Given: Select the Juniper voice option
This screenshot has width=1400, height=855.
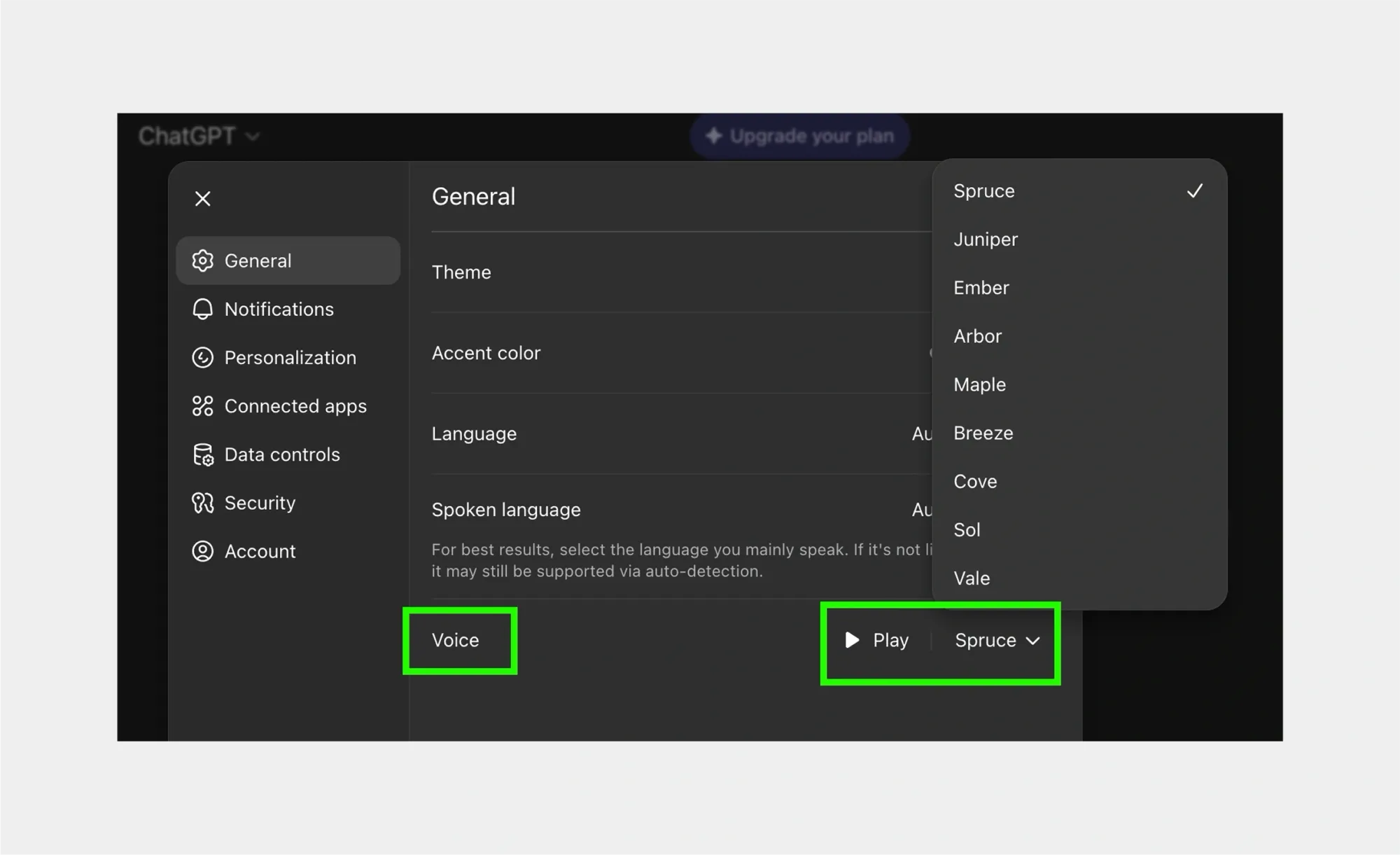Looking at the screenshot, I should point(986,239).
